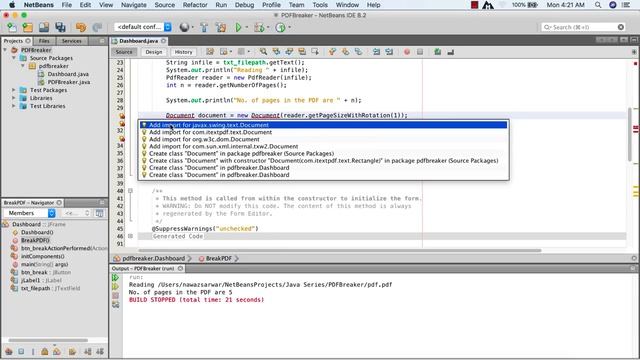This screenshot has width=640, height=360.
Task: Open the default configuration combo box
Action: [143, 27]
